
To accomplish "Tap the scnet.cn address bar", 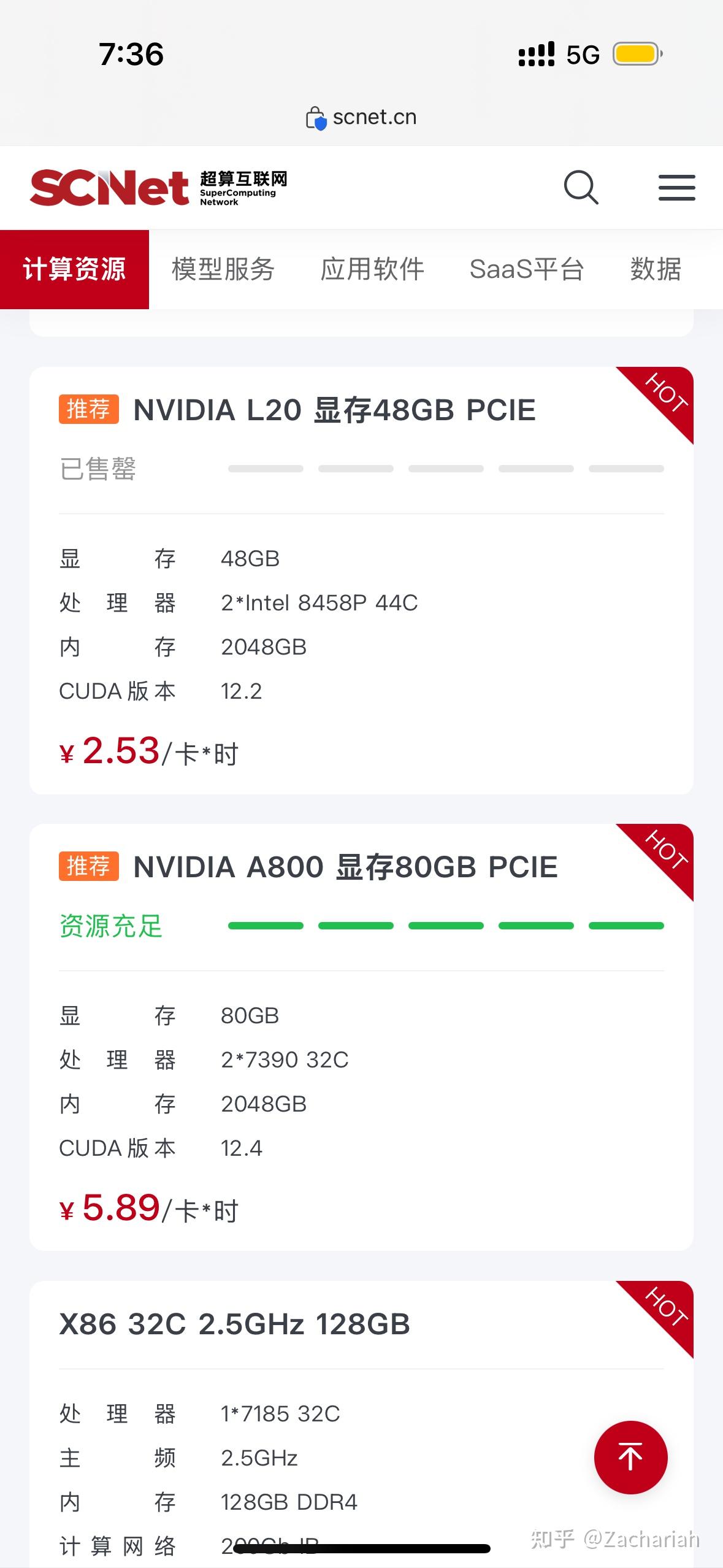I will (361, 117).
